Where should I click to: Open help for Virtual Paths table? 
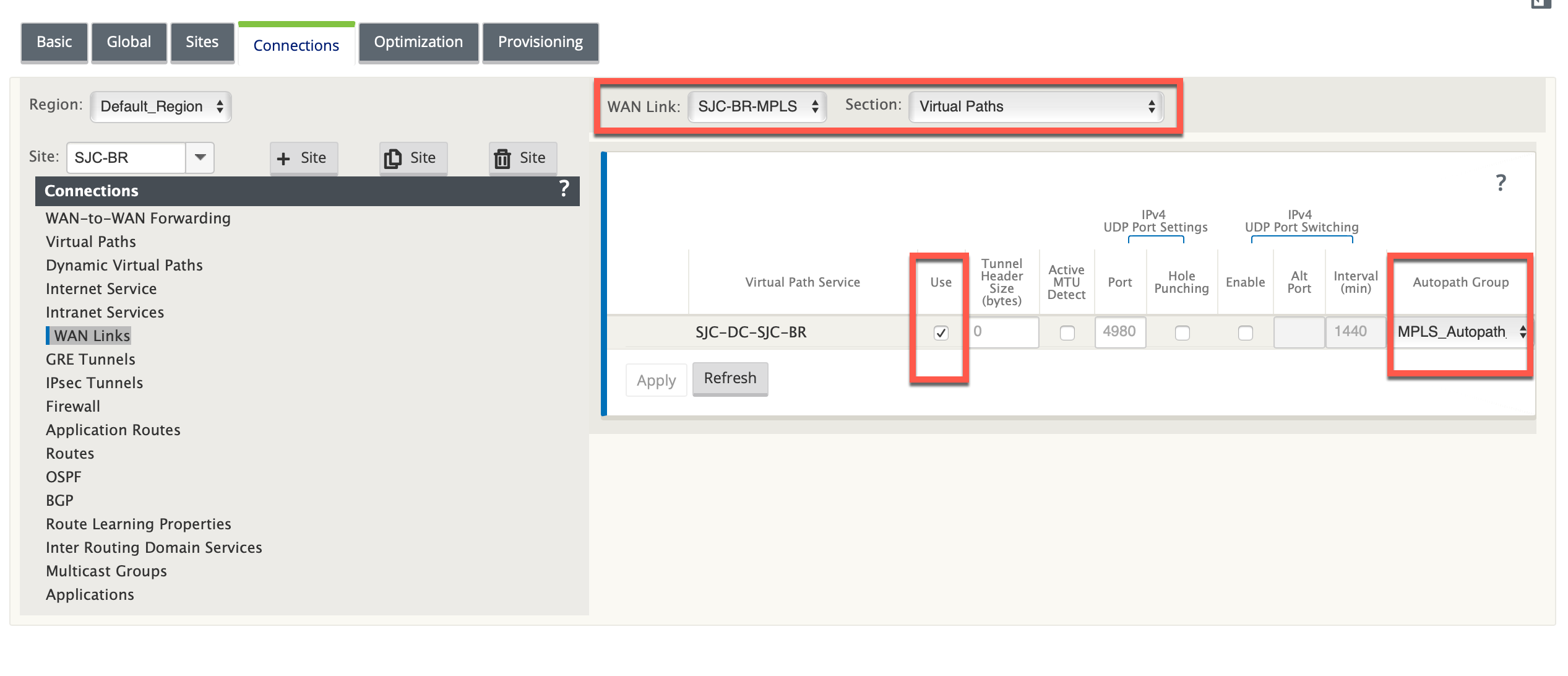tap(1501, 183)
